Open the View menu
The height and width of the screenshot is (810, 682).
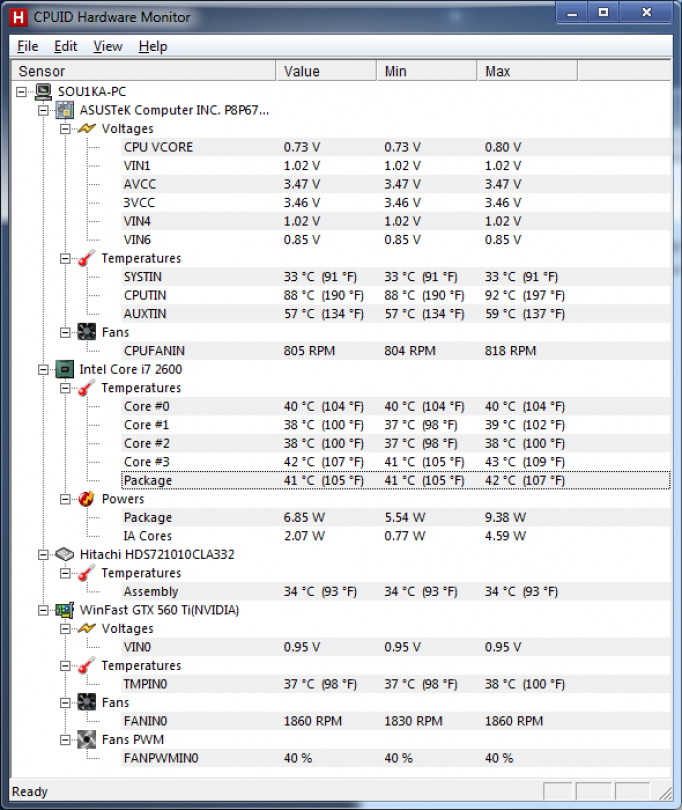pos(107,46)
